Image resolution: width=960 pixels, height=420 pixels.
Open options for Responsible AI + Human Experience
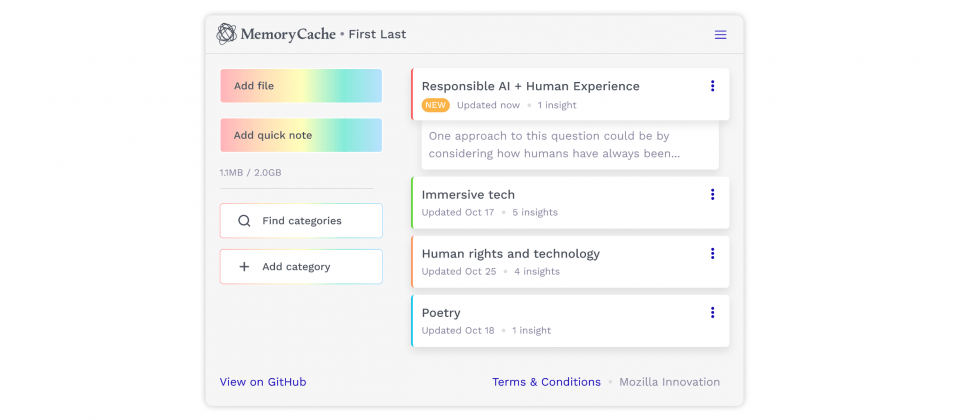[x=712, y=86]
